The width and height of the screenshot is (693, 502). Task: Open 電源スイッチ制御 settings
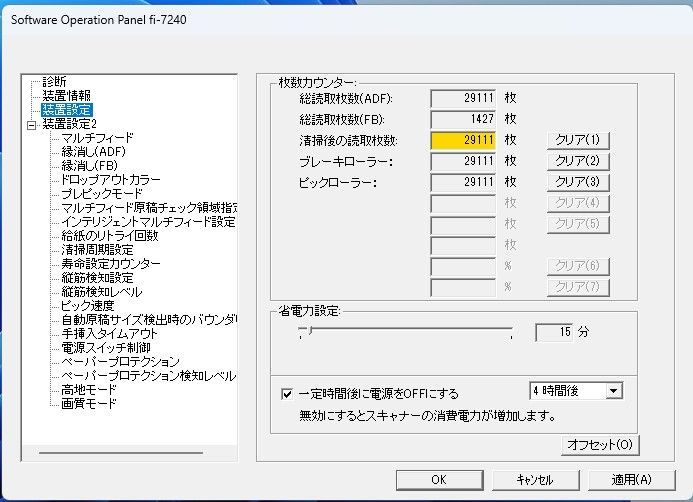pyautogui.click(x=106, y=348)
